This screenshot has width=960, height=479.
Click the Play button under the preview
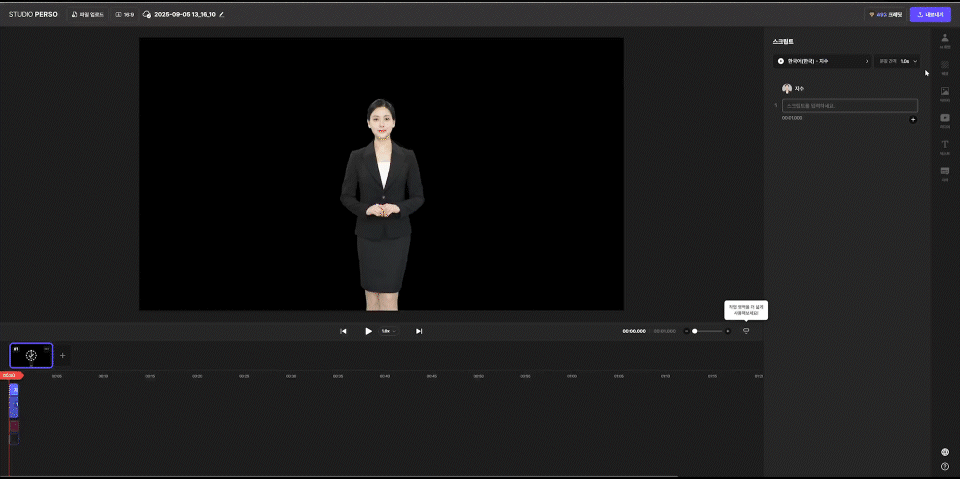(x=368, y=331)
